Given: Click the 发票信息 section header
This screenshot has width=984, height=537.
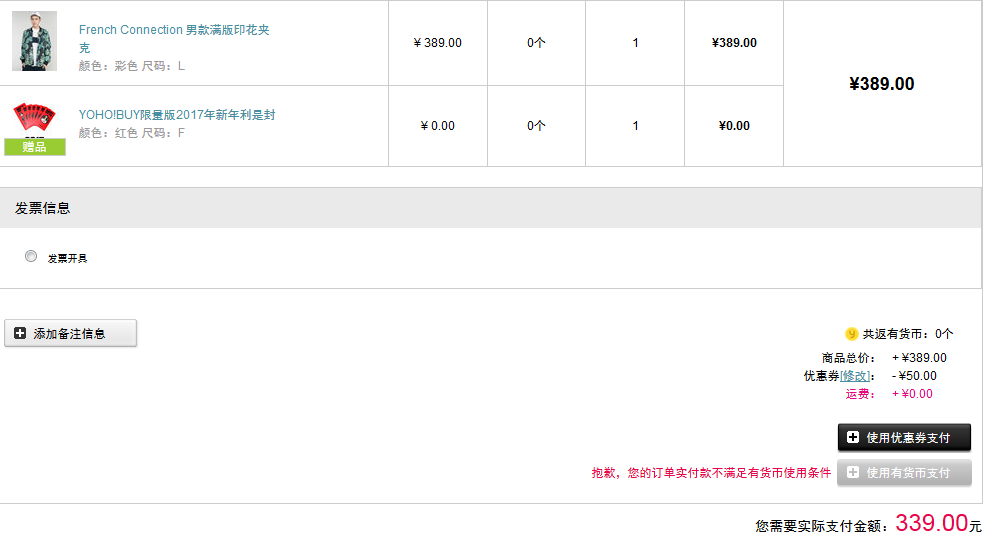Looking at the screenshot, I should tap(491, 208).
